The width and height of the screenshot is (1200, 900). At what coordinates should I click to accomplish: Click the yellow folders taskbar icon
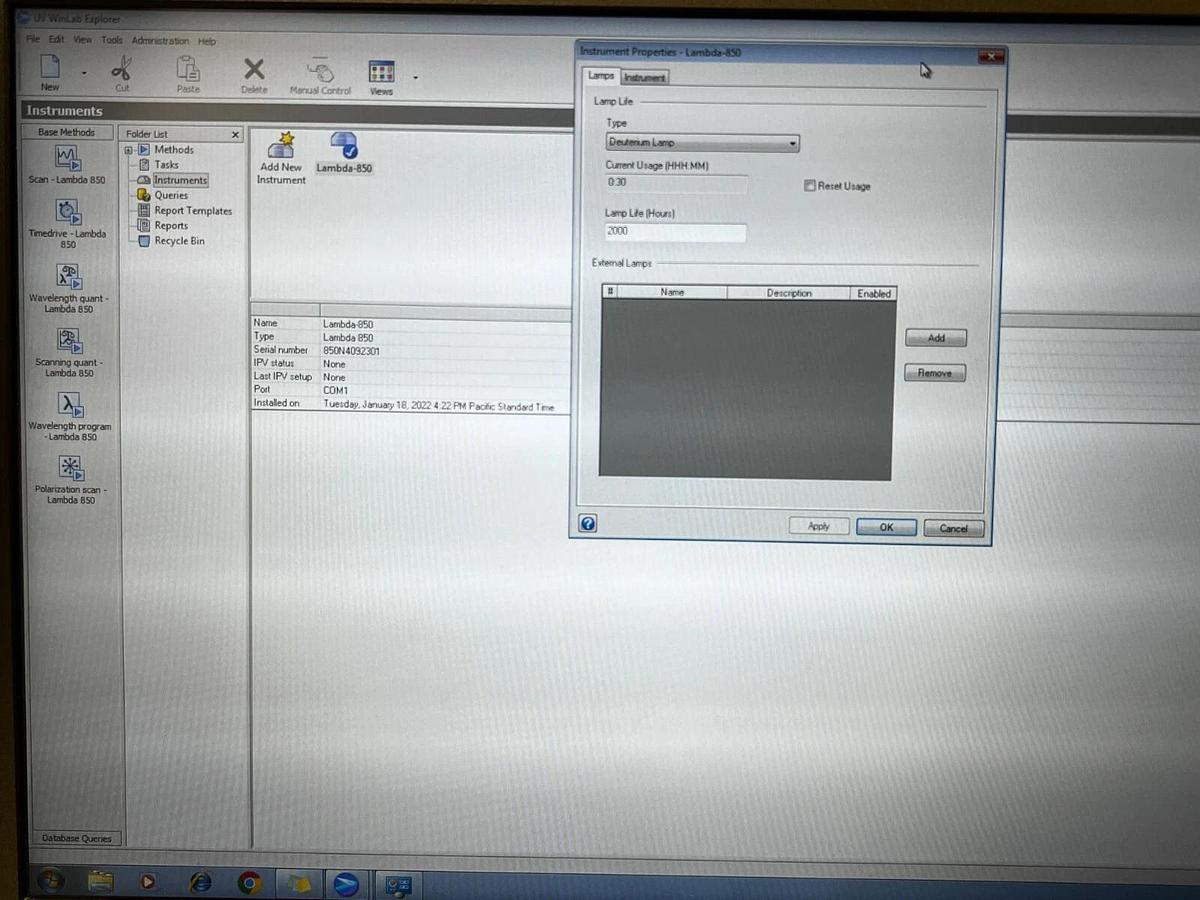pos(299,883)
